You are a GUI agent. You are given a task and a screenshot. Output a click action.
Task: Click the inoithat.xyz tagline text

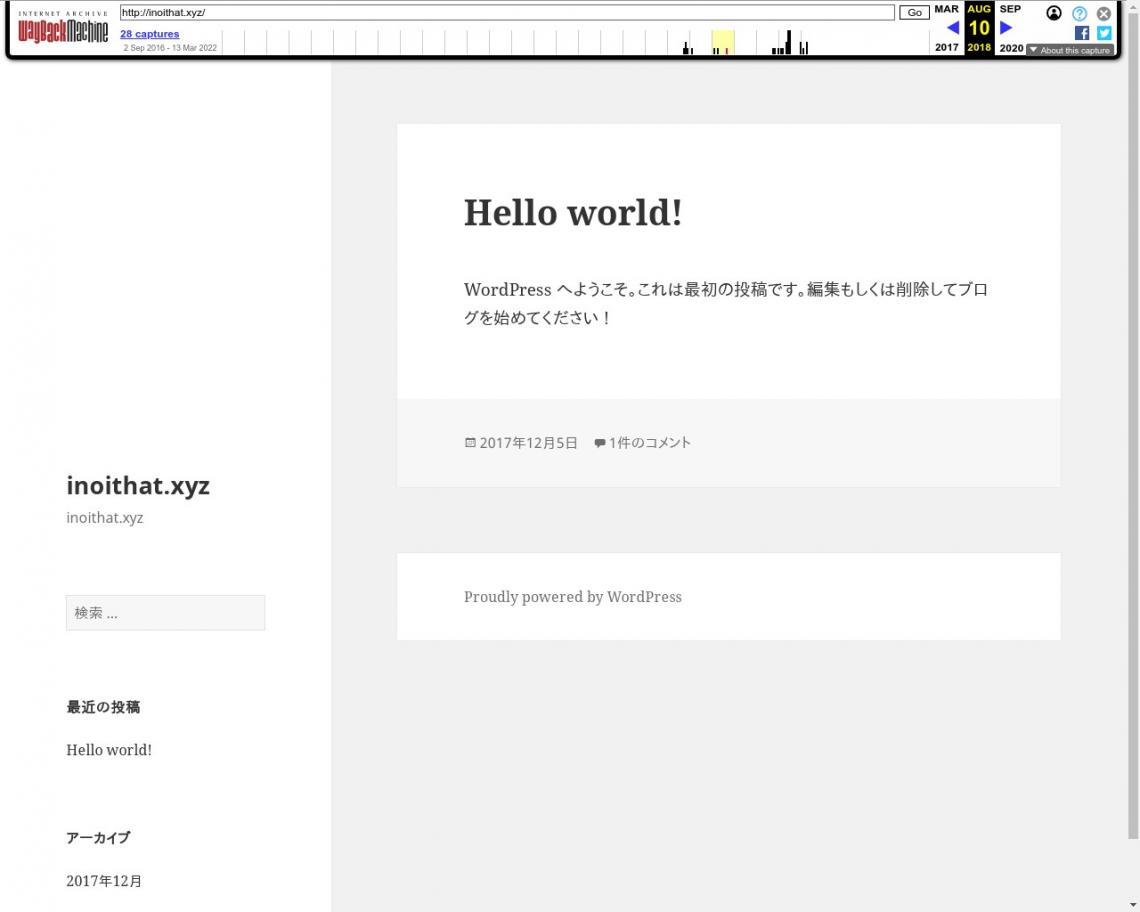point(105,518)
